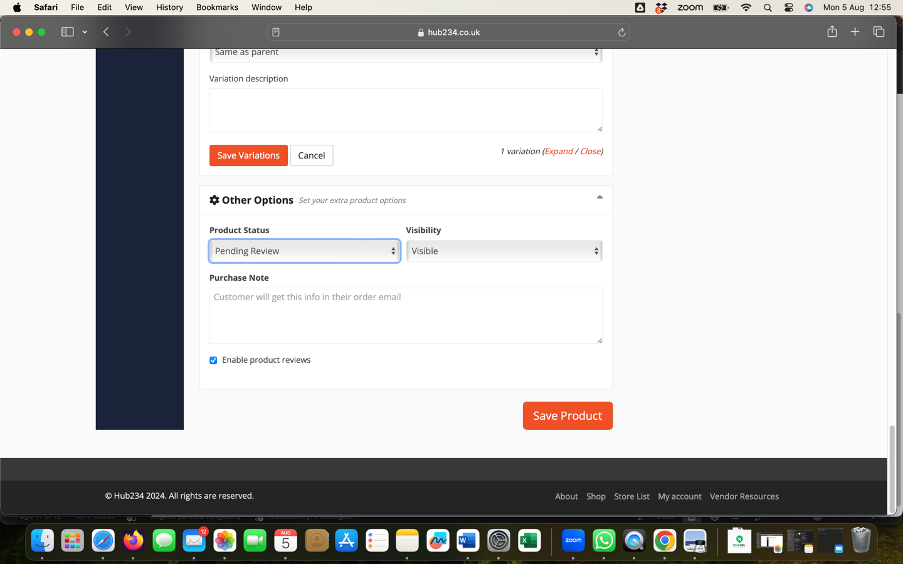Launch Firefox from the dock

133,541
